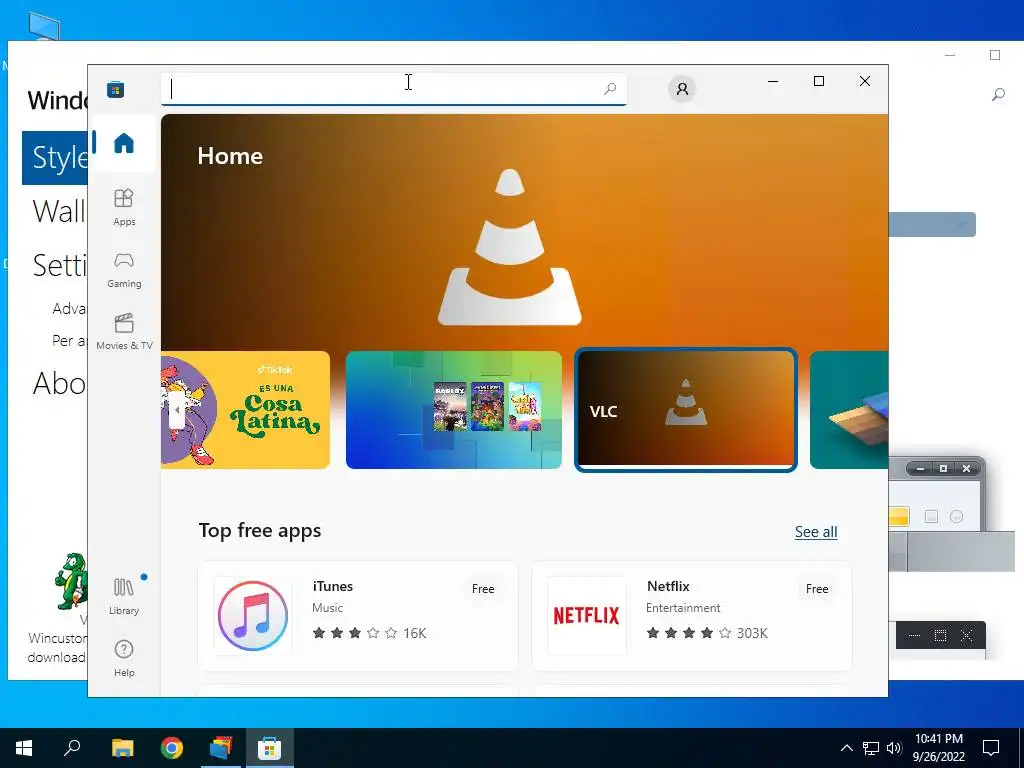The image size is (1024, 768).
Task: Open Movies & TV section
Action: (124, 332)
